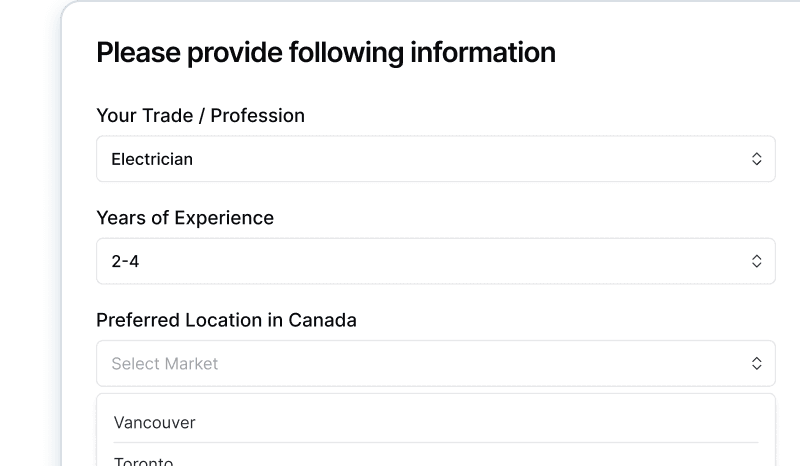This screenshot has height=466, width=800.
Task: Open the Your Trade / Profession dropdown
Action: (435, 159)
